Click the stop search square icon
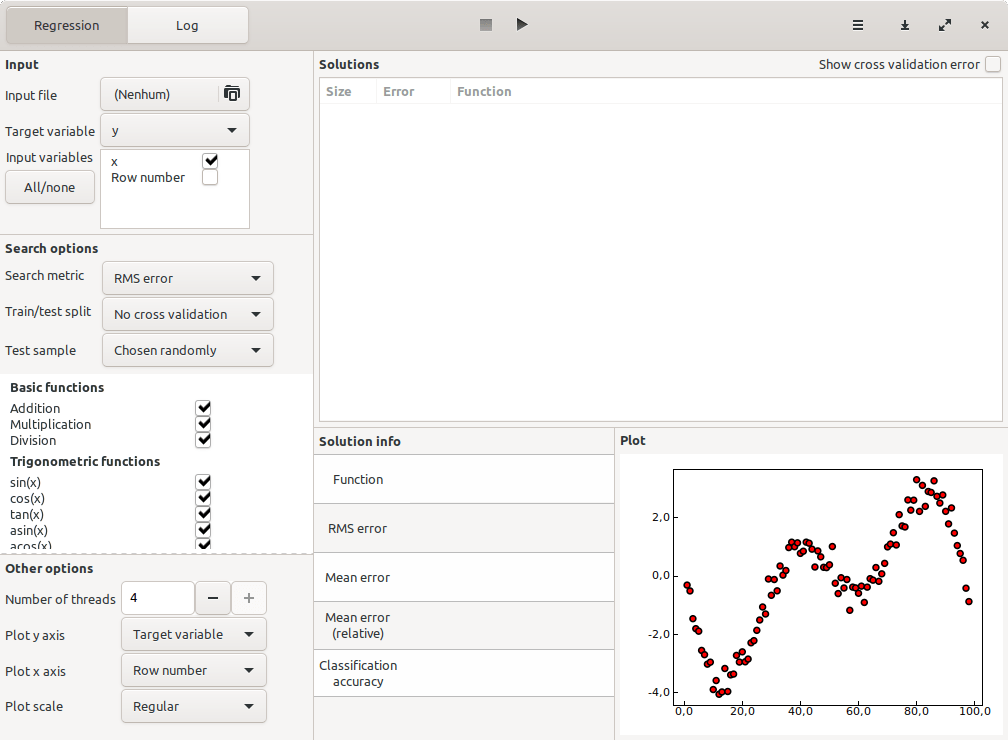This screenshot has height=740, width=1008. point(486,25)
